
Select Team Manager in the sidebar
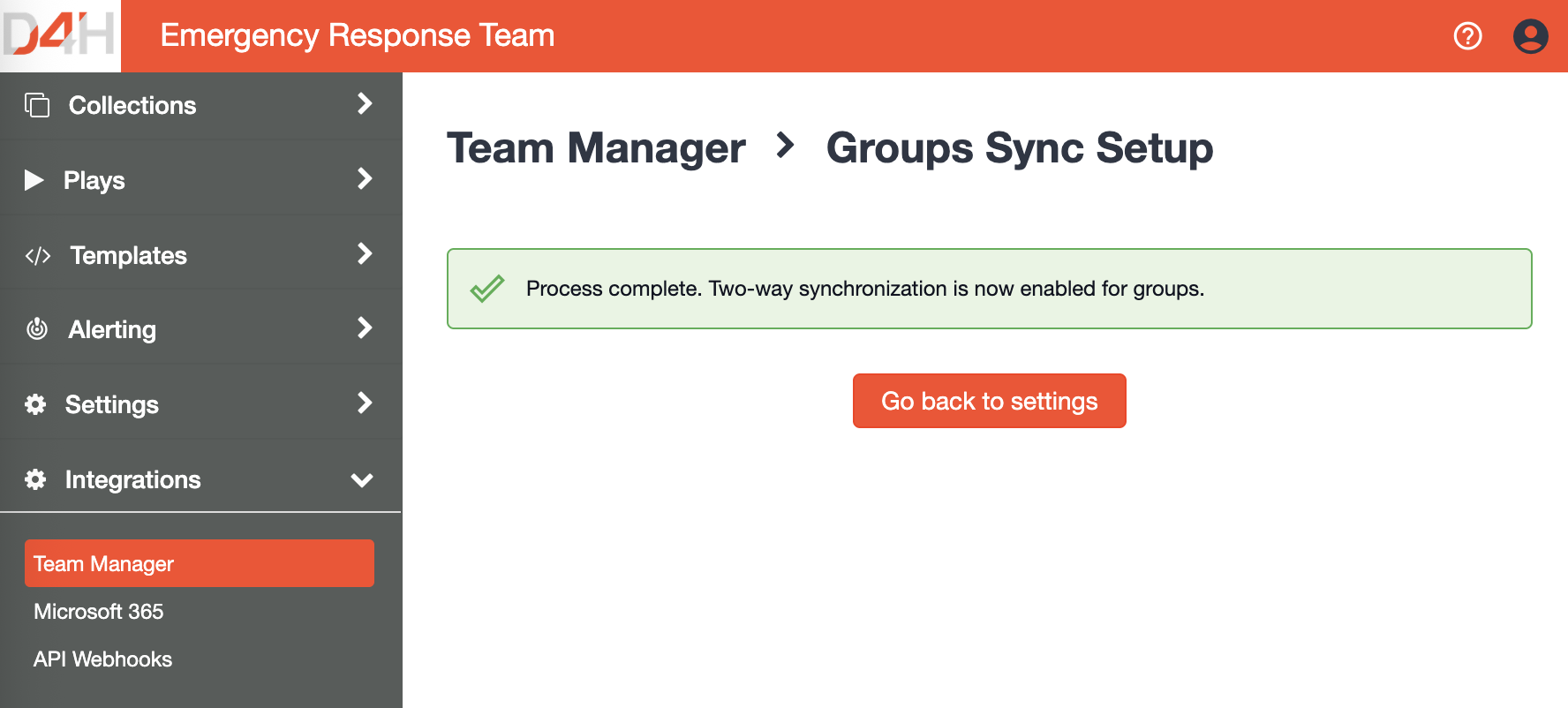click(x=199, y=563)
